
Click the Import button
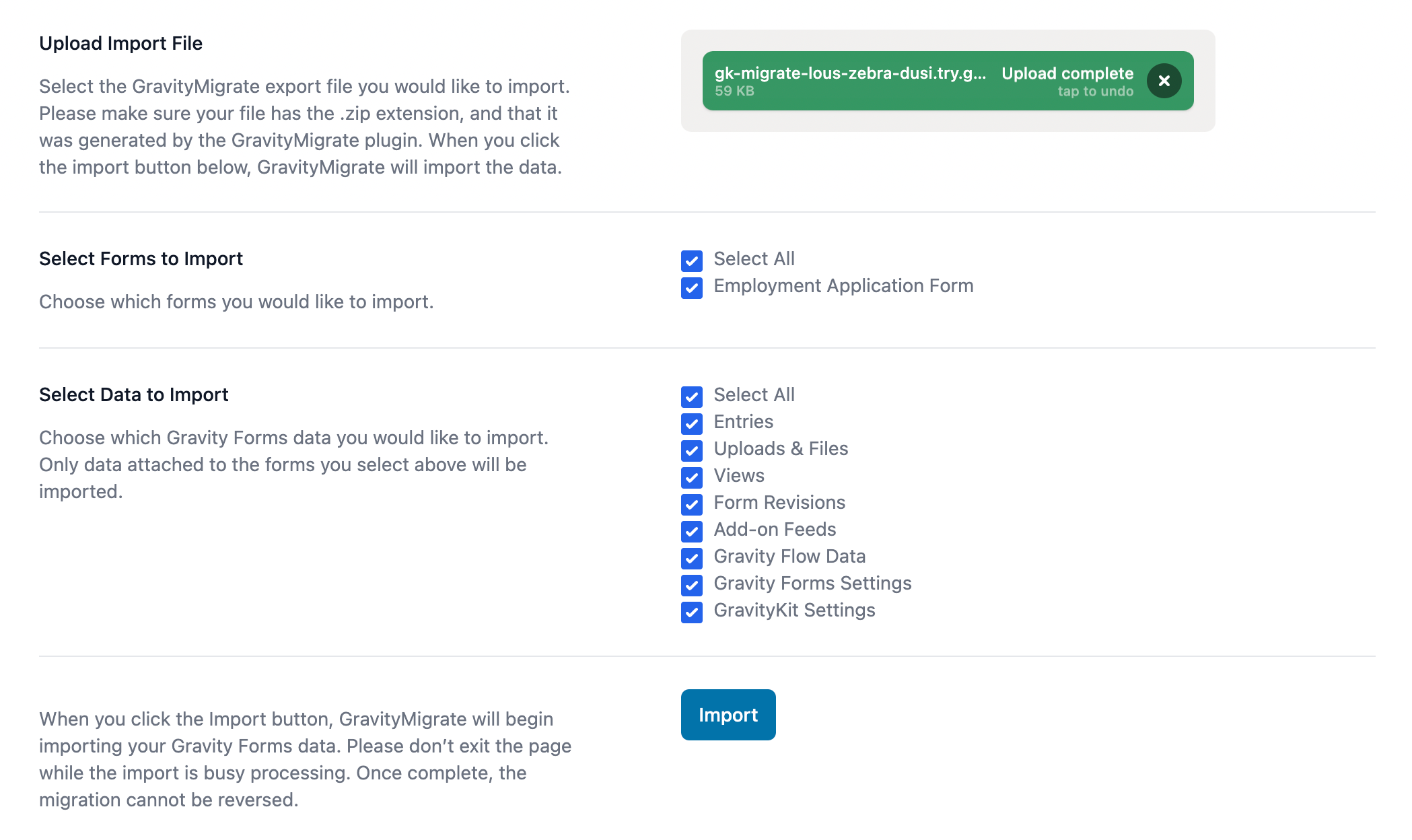coord(728,715)
